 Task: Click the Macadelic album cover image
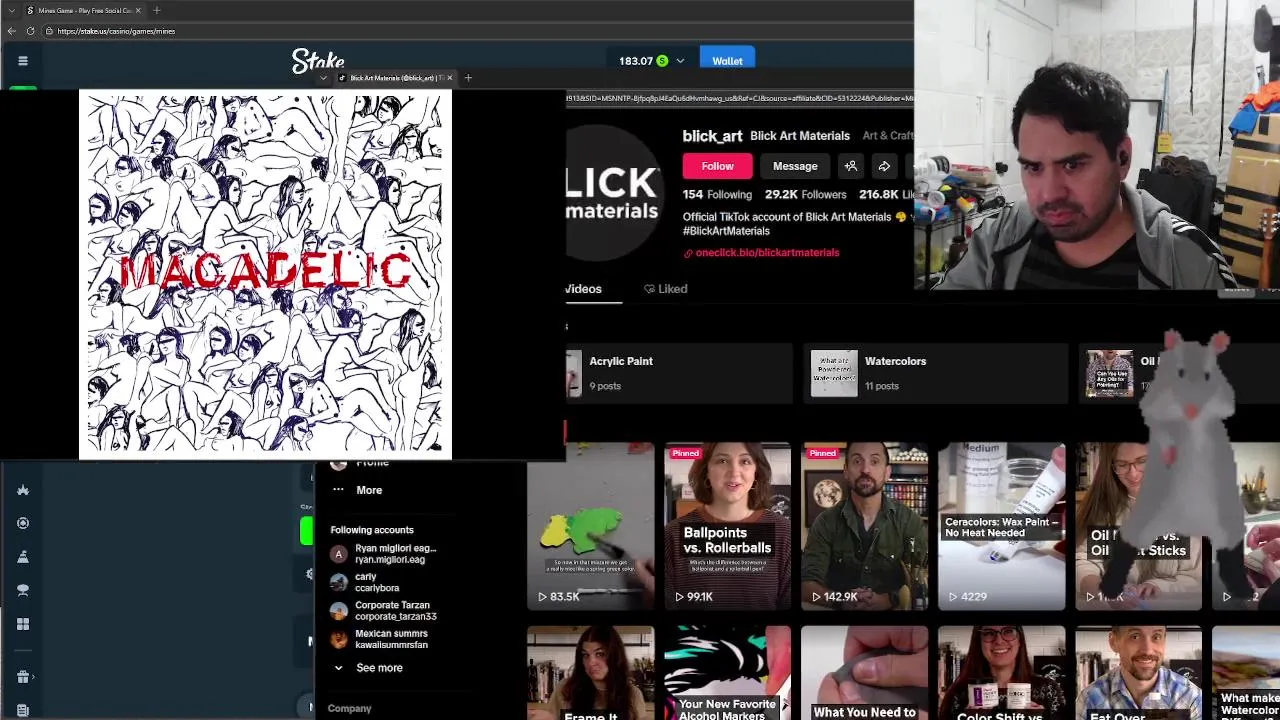265,275
